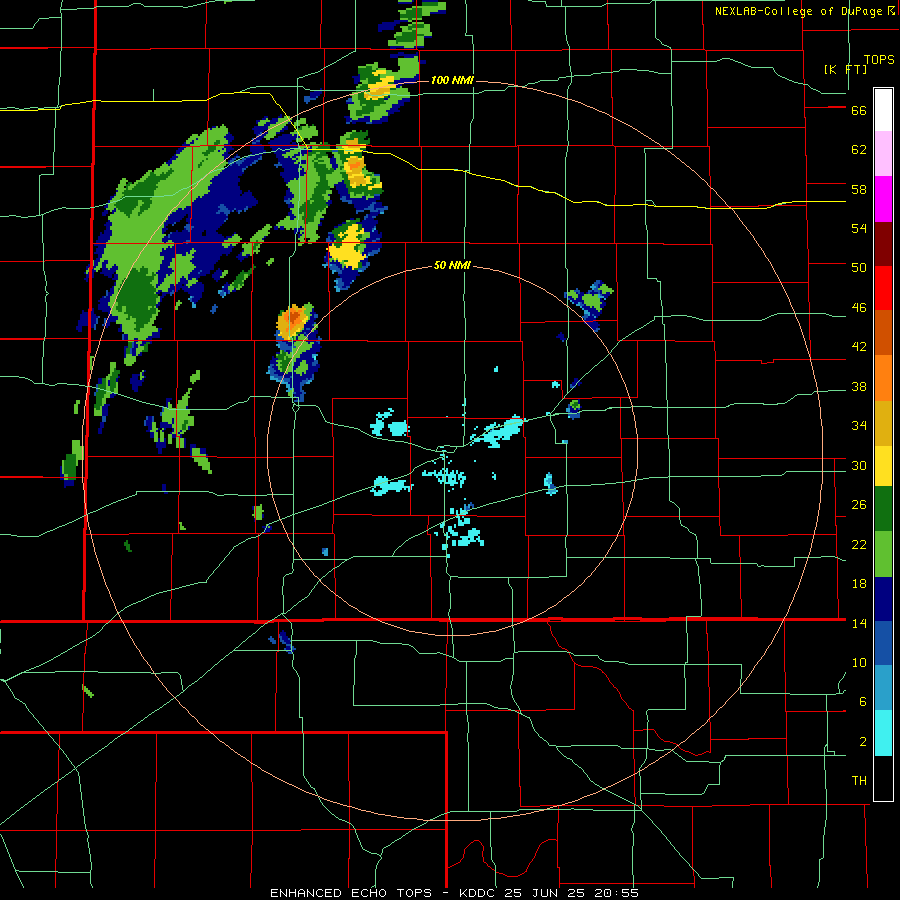The width and height of the screenshot is (900, 900).
Task: Pick the light green legend swatch
Action: (883, 554)
